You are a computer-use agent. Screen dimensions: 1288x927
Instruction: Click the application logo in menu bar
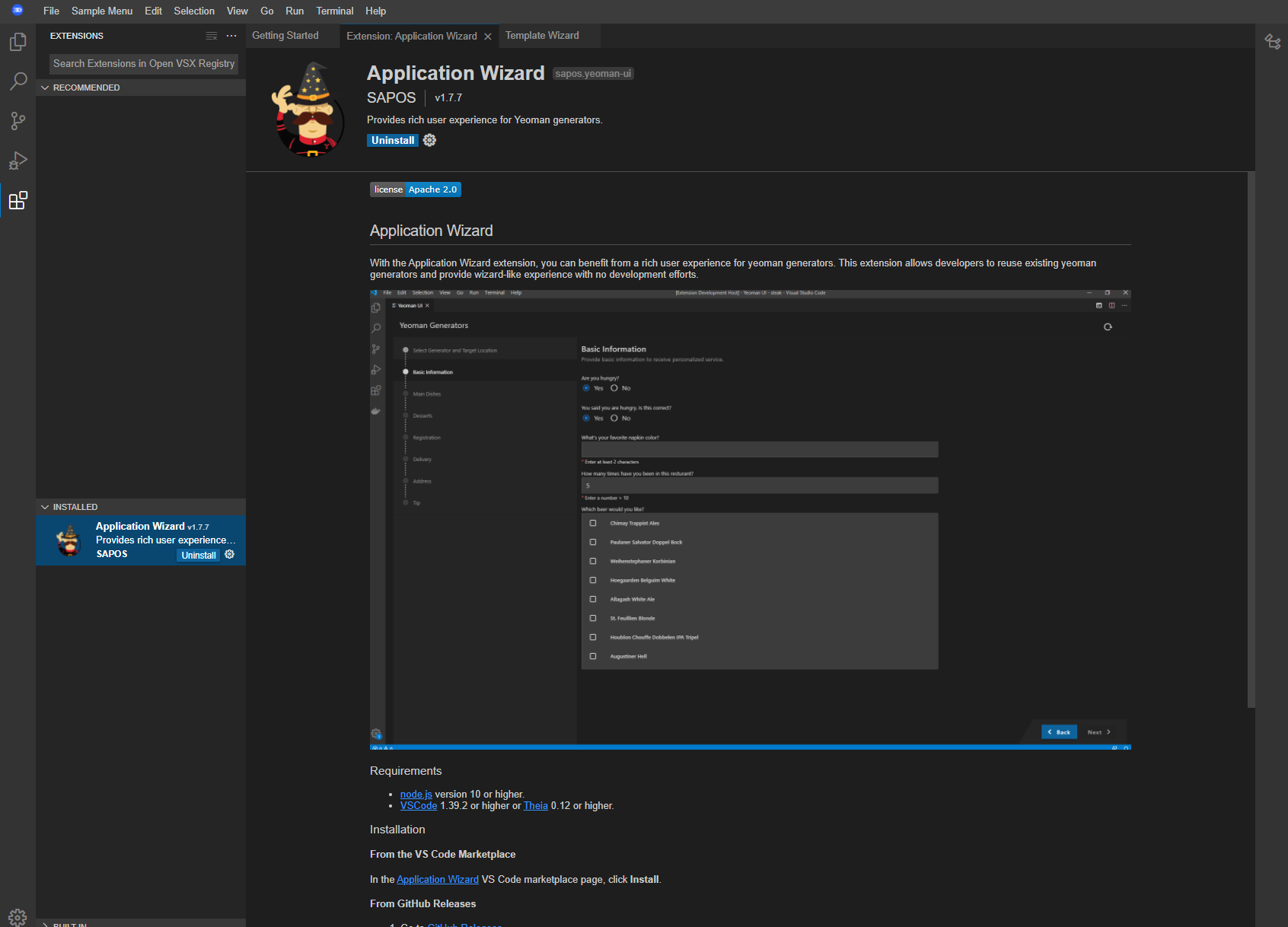coord(18,11)
